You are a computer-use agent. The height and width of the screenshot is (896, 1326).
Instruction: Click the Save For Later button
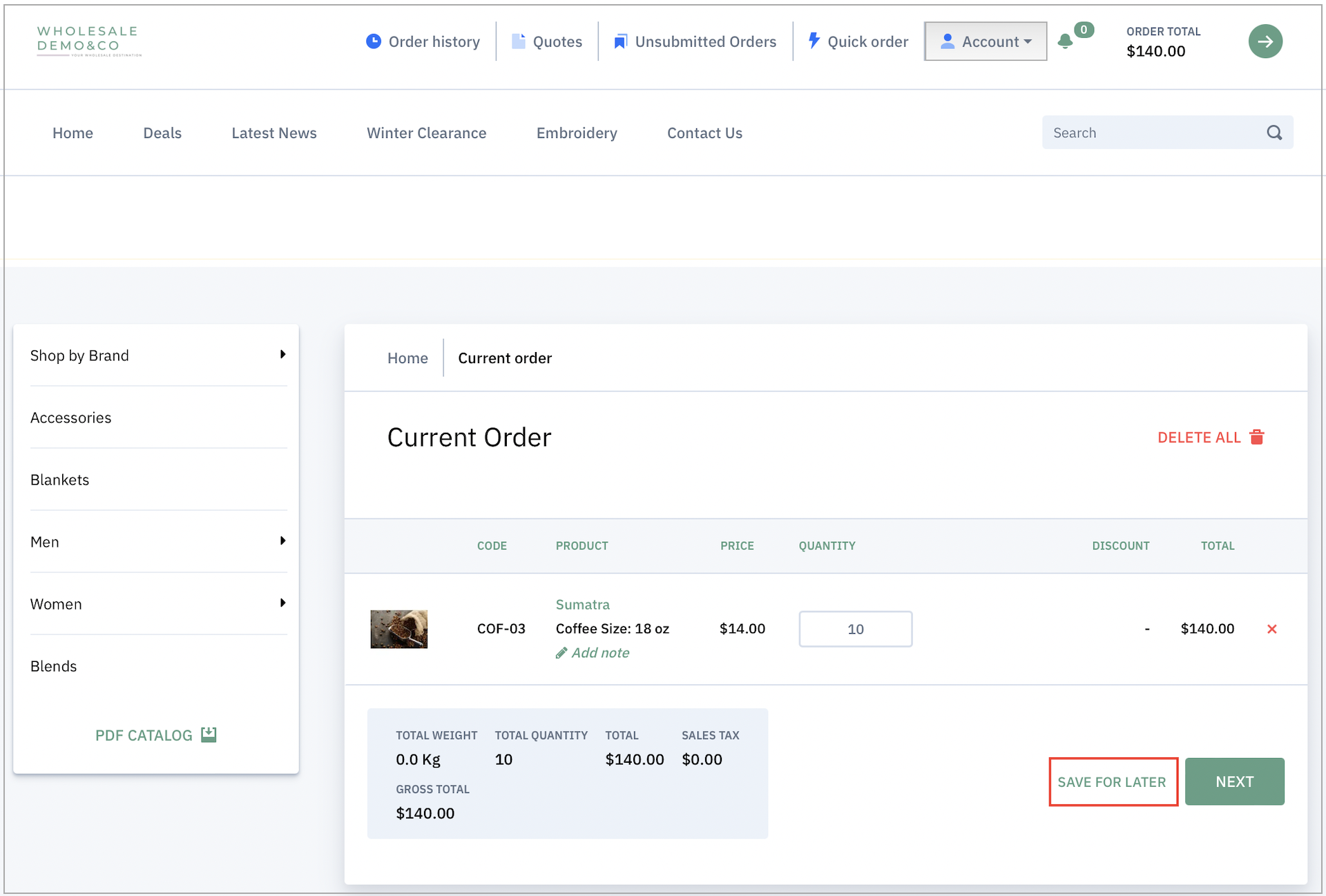tap(1112, 781)
